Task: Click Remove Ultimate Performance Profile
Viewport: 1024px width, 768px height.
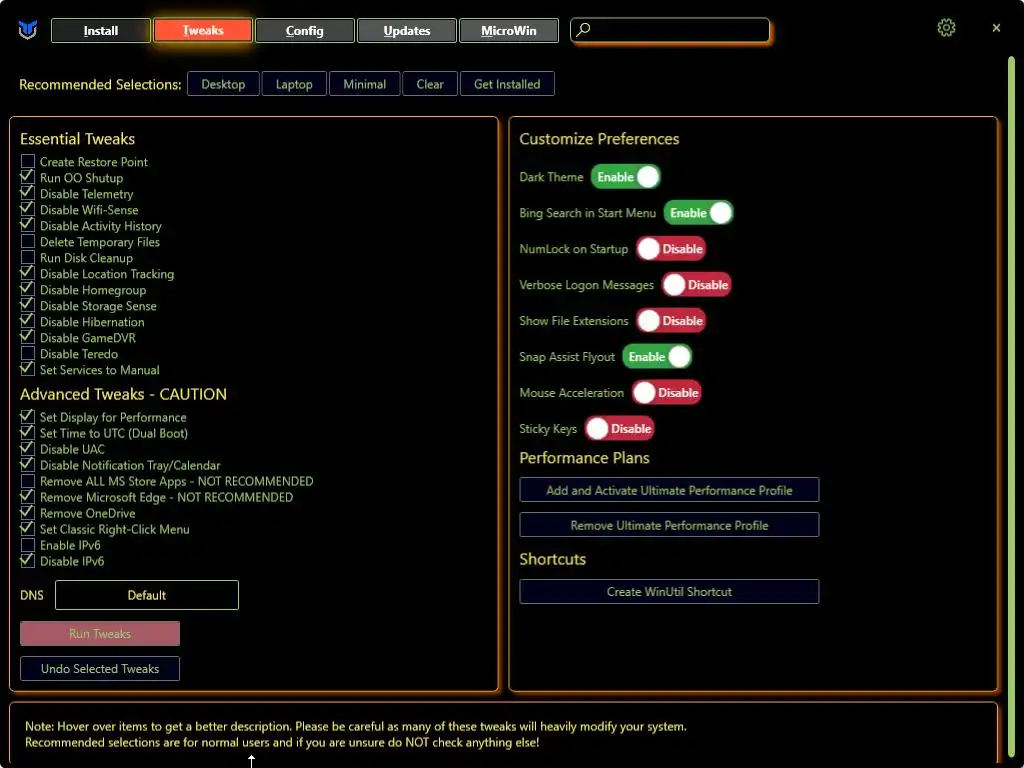Action: [669, 525]
